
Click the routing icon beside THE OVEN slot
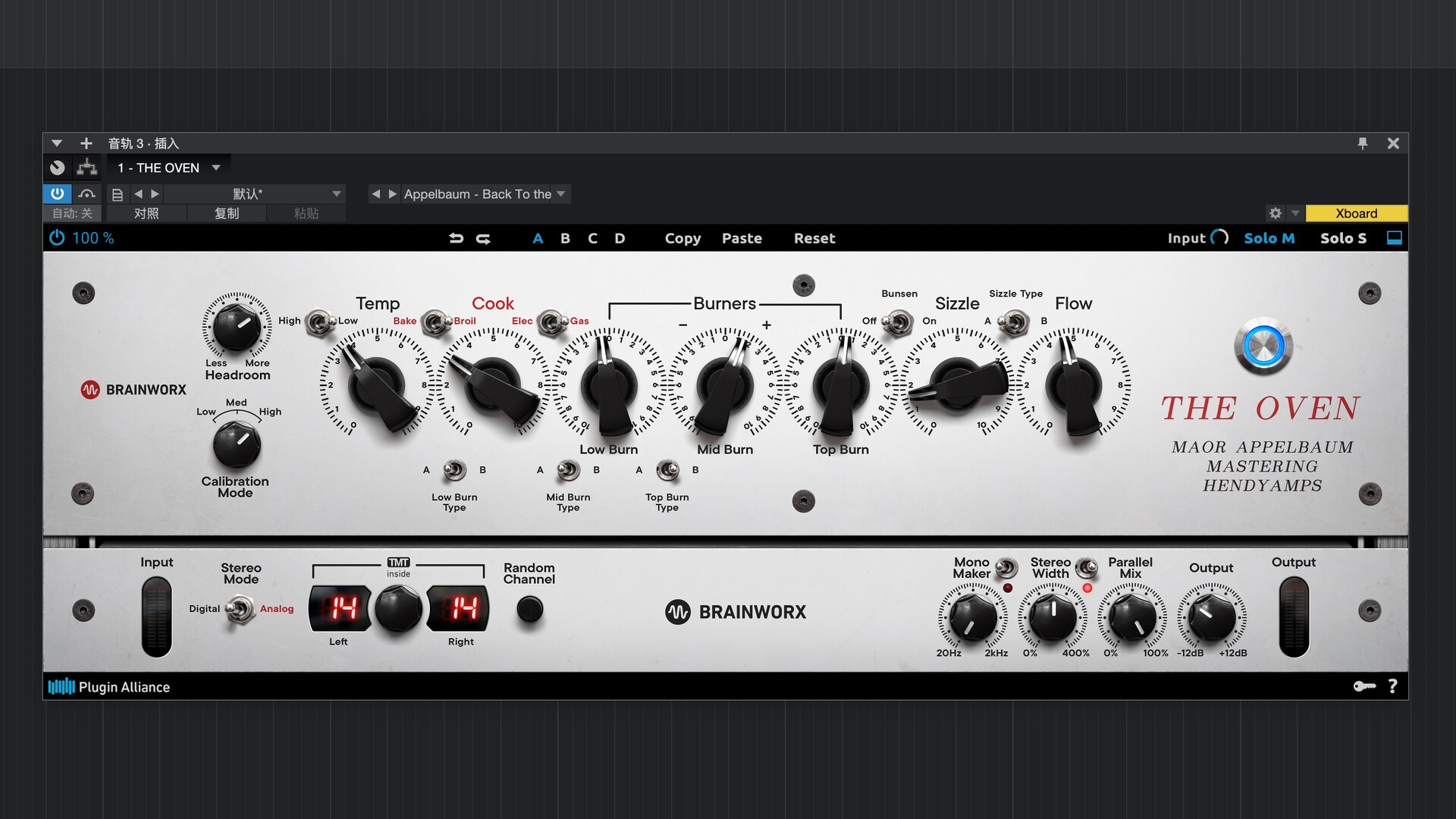(87, 168)
